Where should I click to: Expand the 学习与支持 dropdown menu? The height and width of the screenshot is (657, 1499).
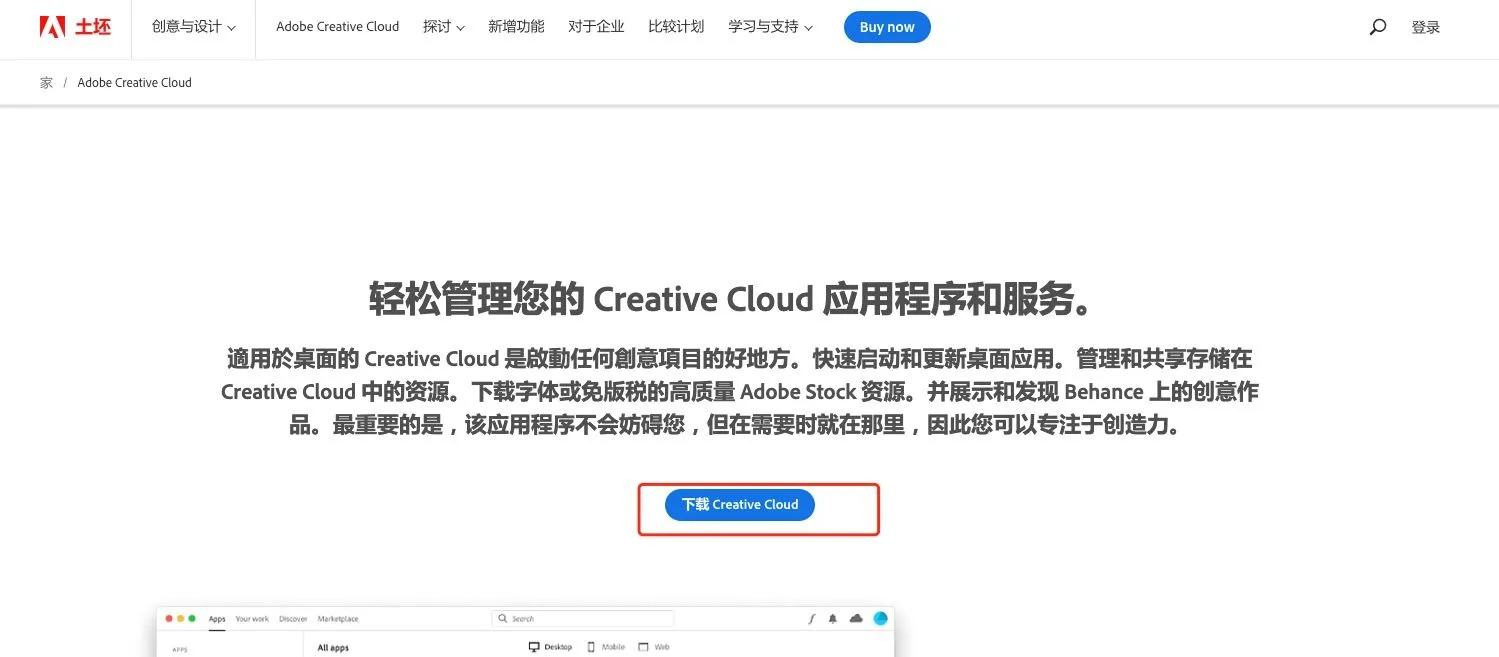point(770,27)
